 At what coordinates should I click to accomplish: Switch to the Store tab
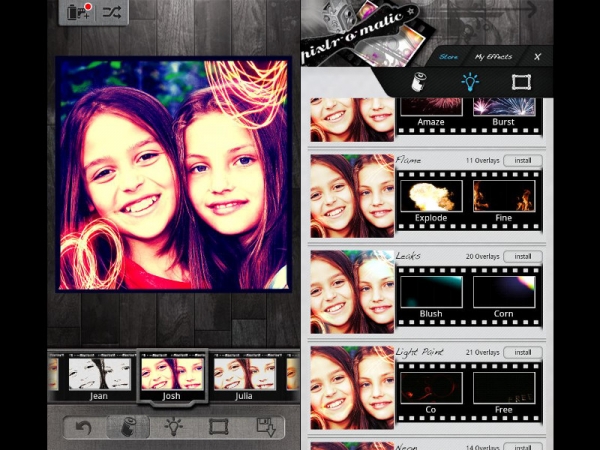click(x=448, y=57)
